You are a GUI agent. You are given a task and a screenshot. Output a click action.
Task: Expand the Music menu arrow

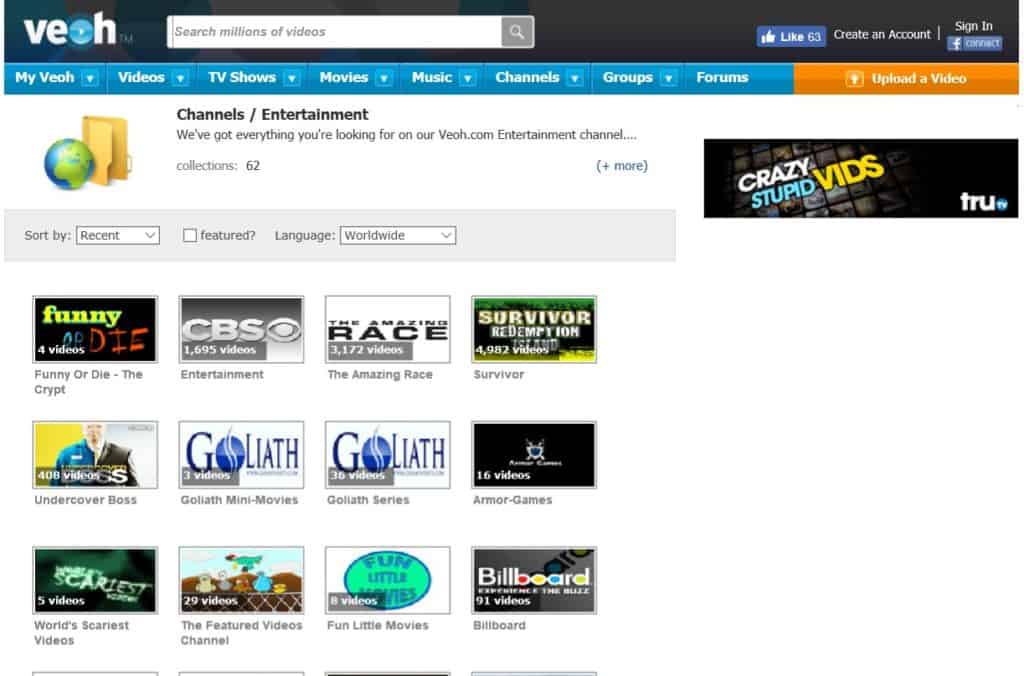coord(468,78)
